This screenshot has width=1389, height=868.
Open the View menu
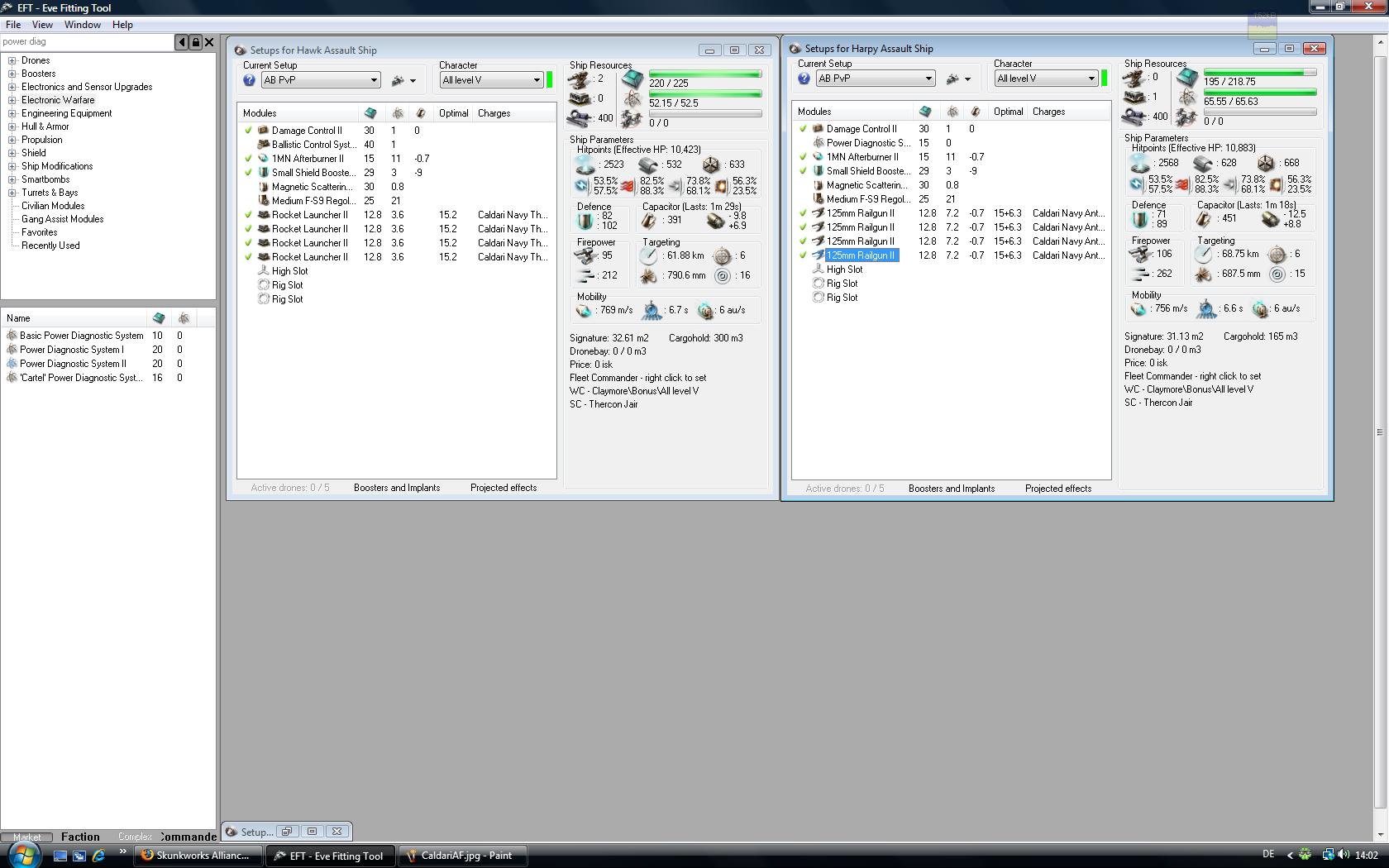[42, 25]
